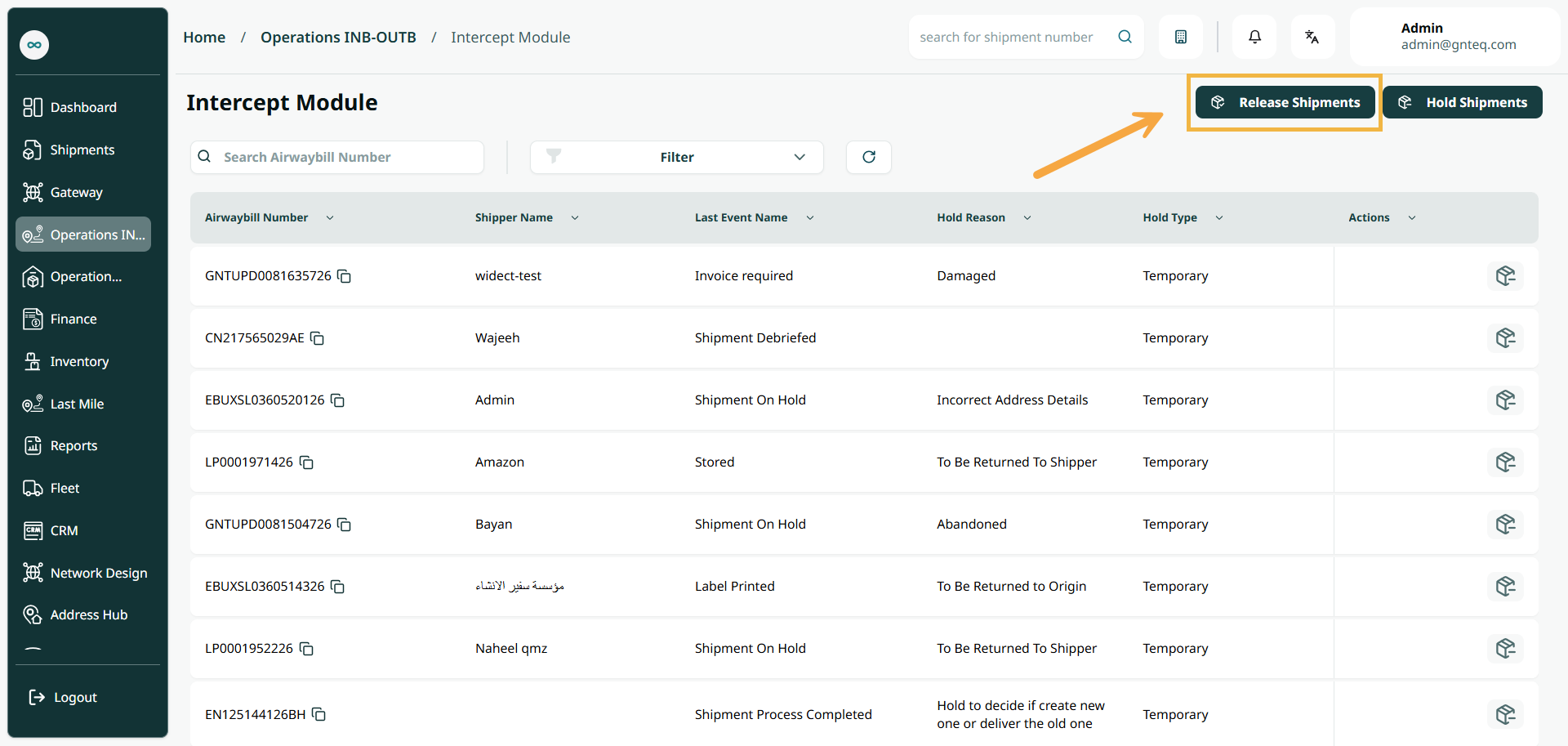1568x746 pixels.
Task: Click the Shipment Debriefed event cell
Action: click(755, 338)
